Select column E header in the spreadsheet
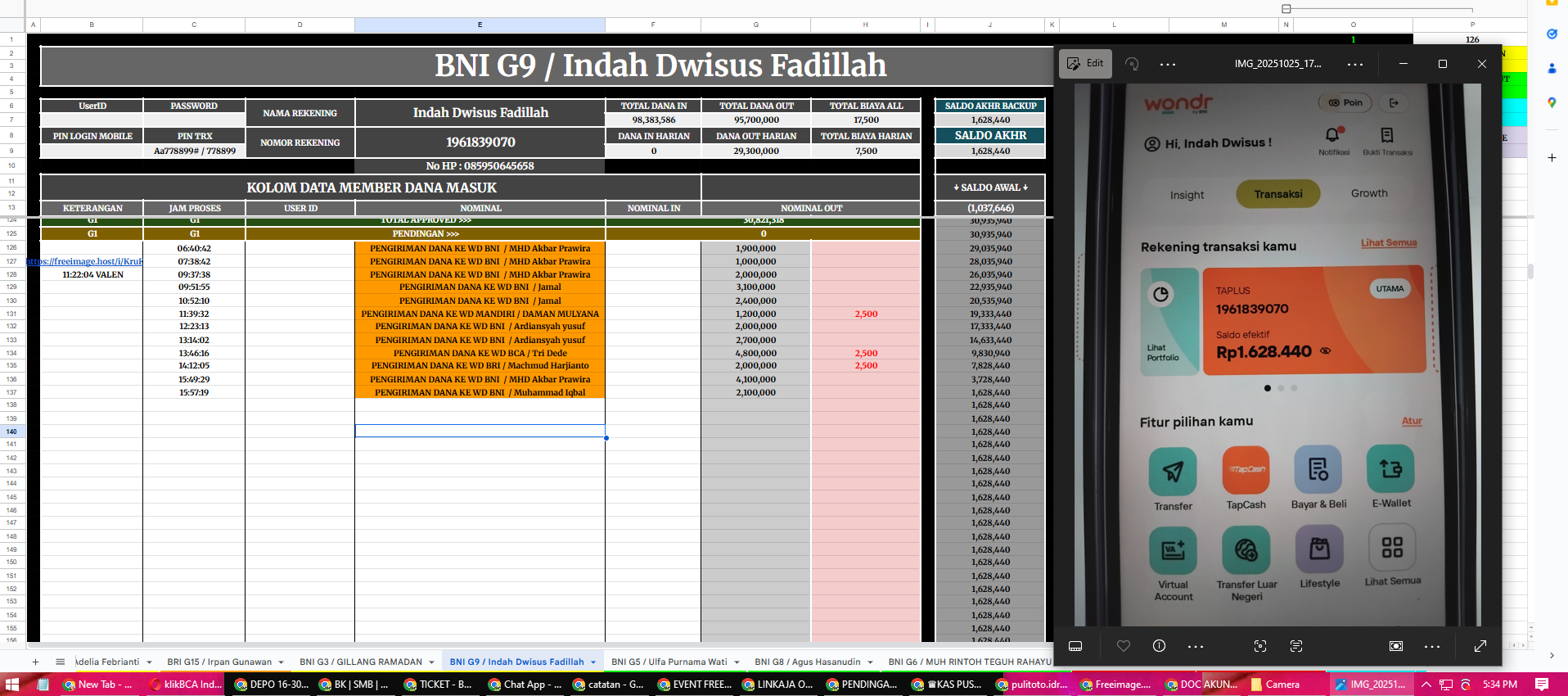The width and height of the screenshot is (1568, 696). click(480, 25)
